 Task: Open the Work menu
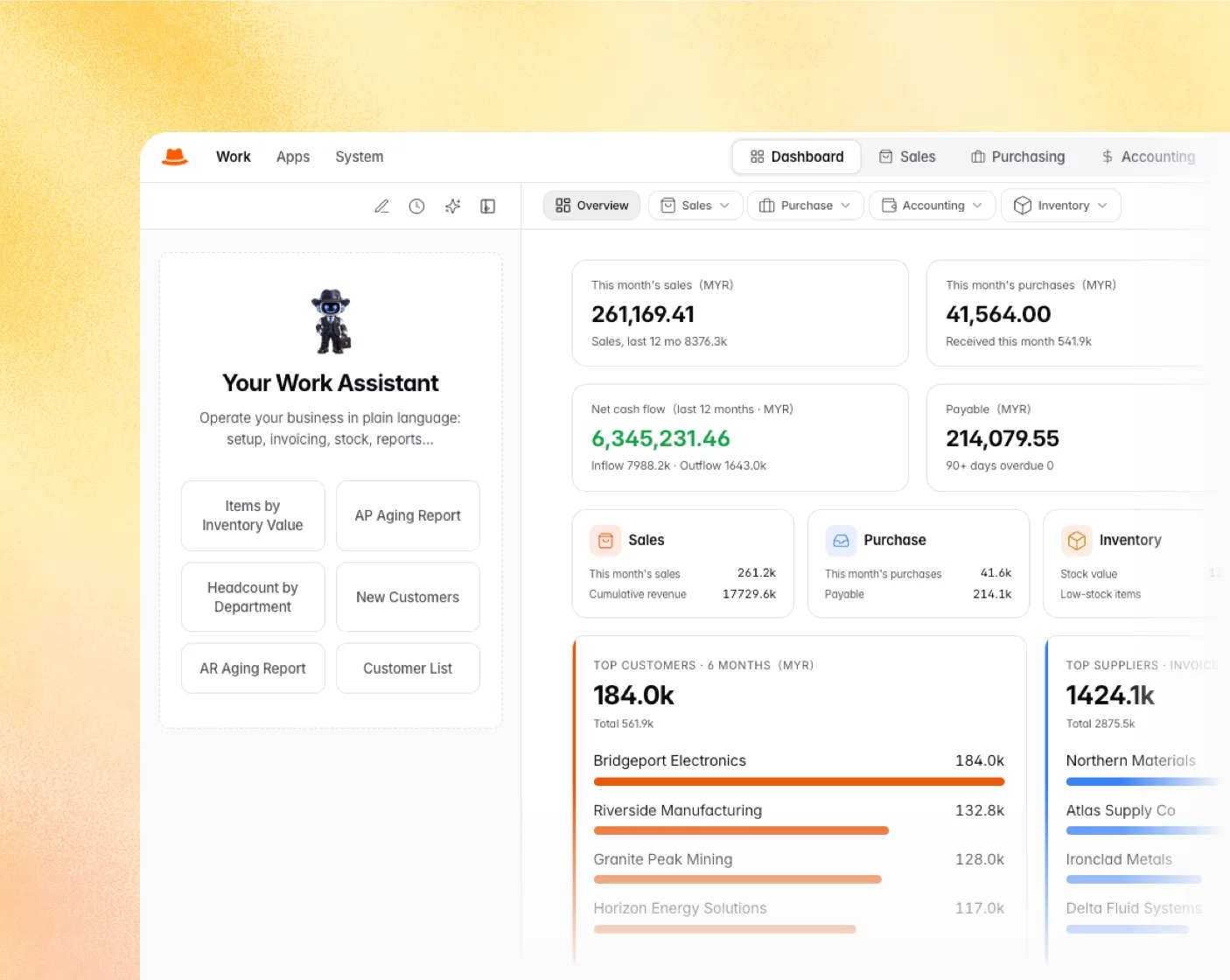[234, 157]
